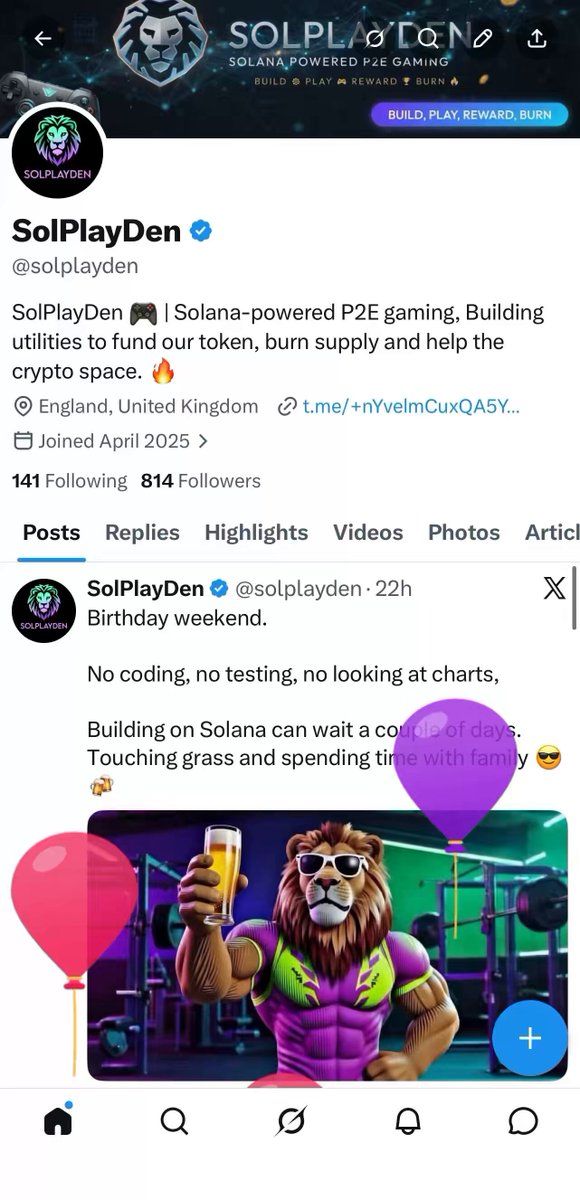Tap the share profile icon
580x1200 pixels.
point(536,38)
